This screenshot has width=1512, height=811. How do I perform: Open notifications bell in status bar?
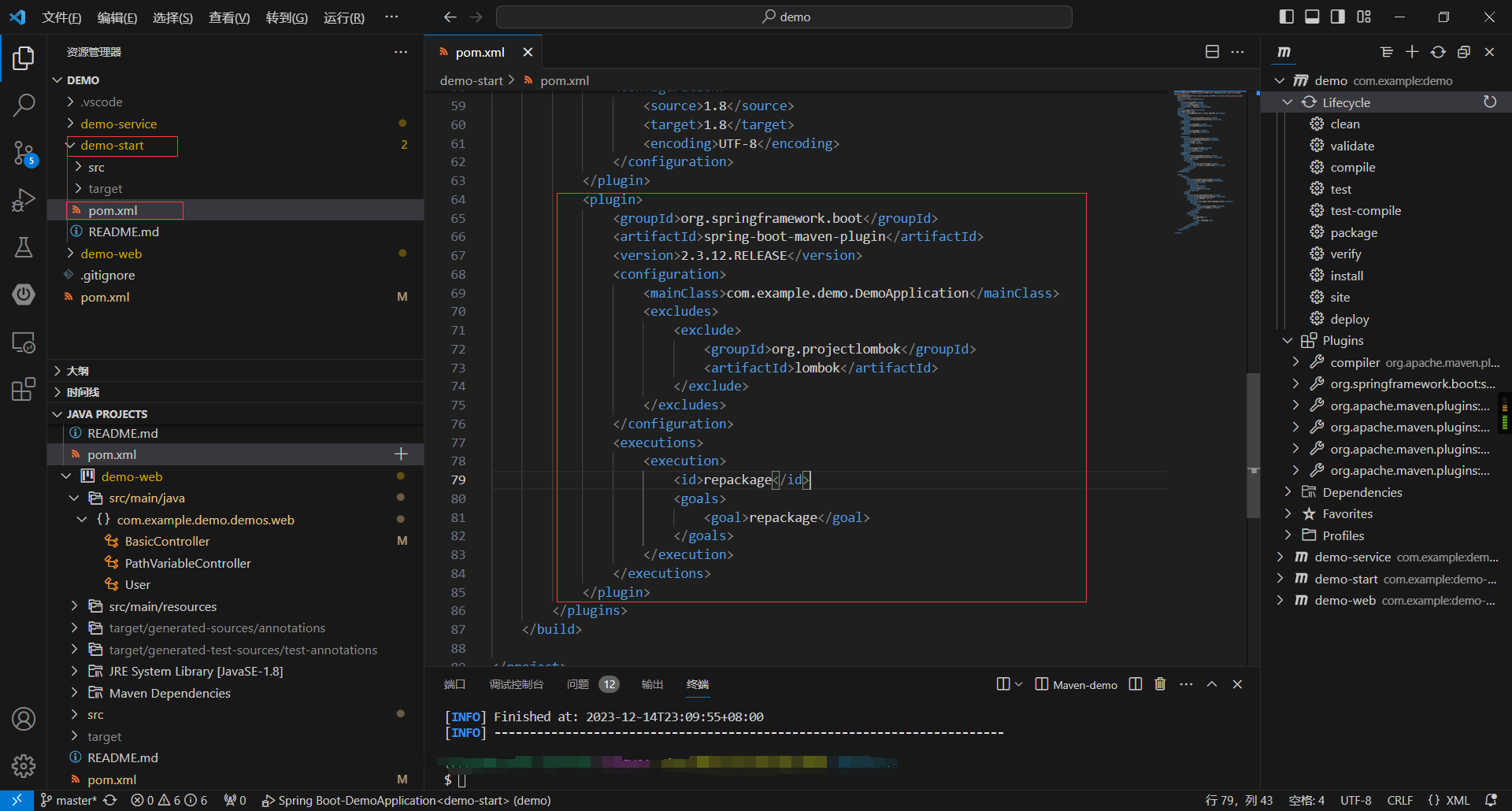coord(1491,800)
